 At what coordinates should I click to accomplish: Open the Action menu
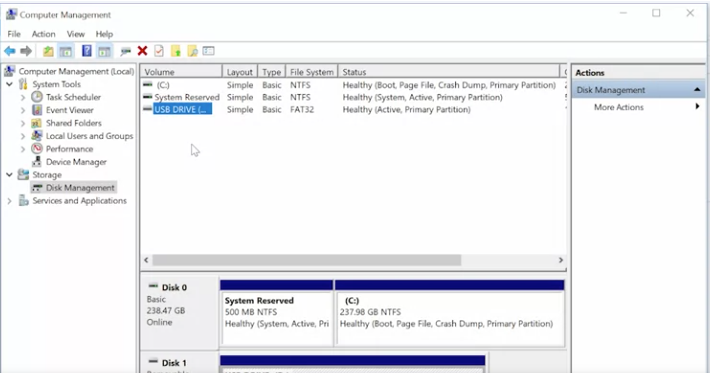coord(43,34)
